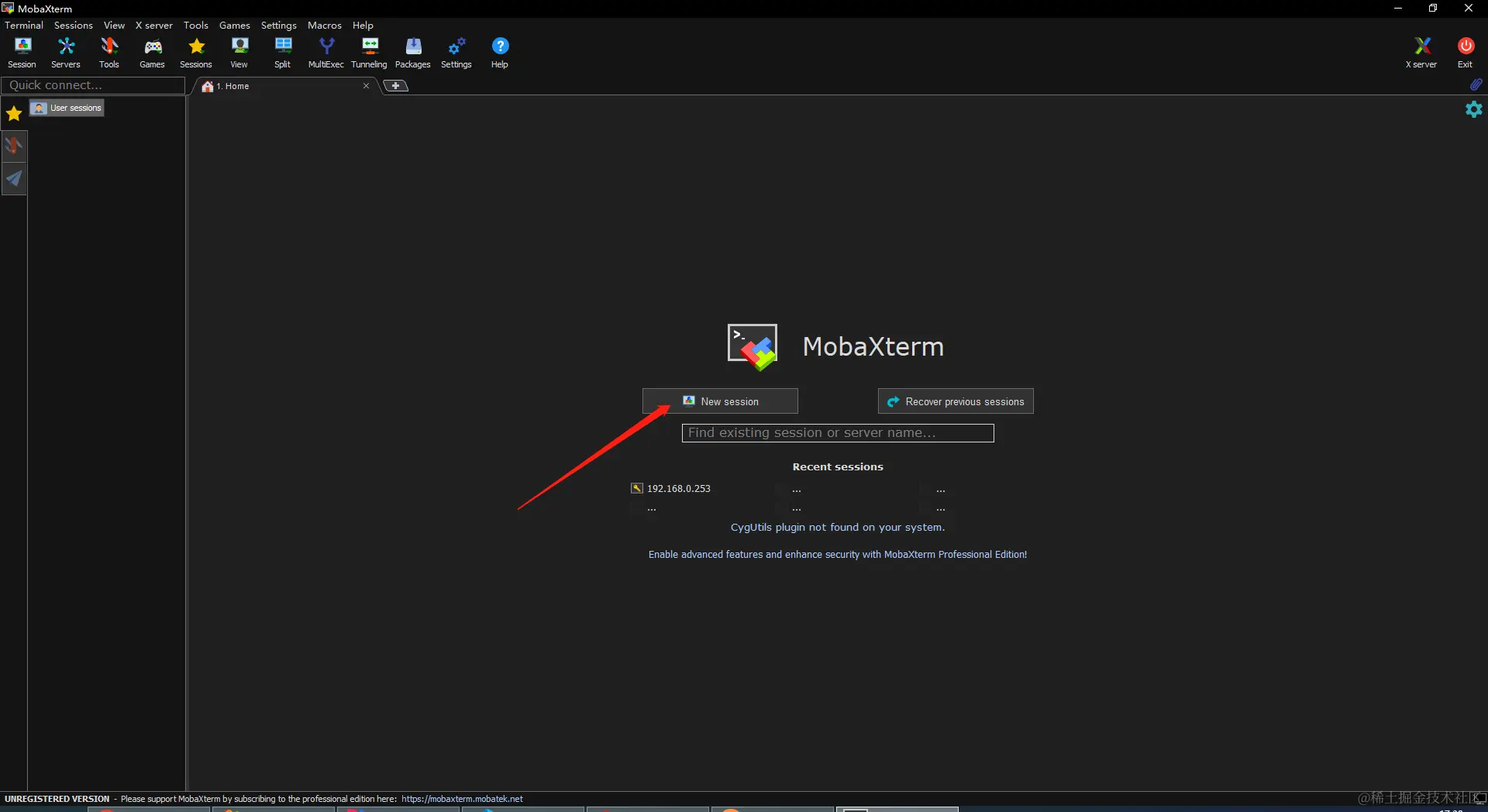Click the X server icon at top right
This screenshot has height=812, width=1488.
coord(1421,53)
